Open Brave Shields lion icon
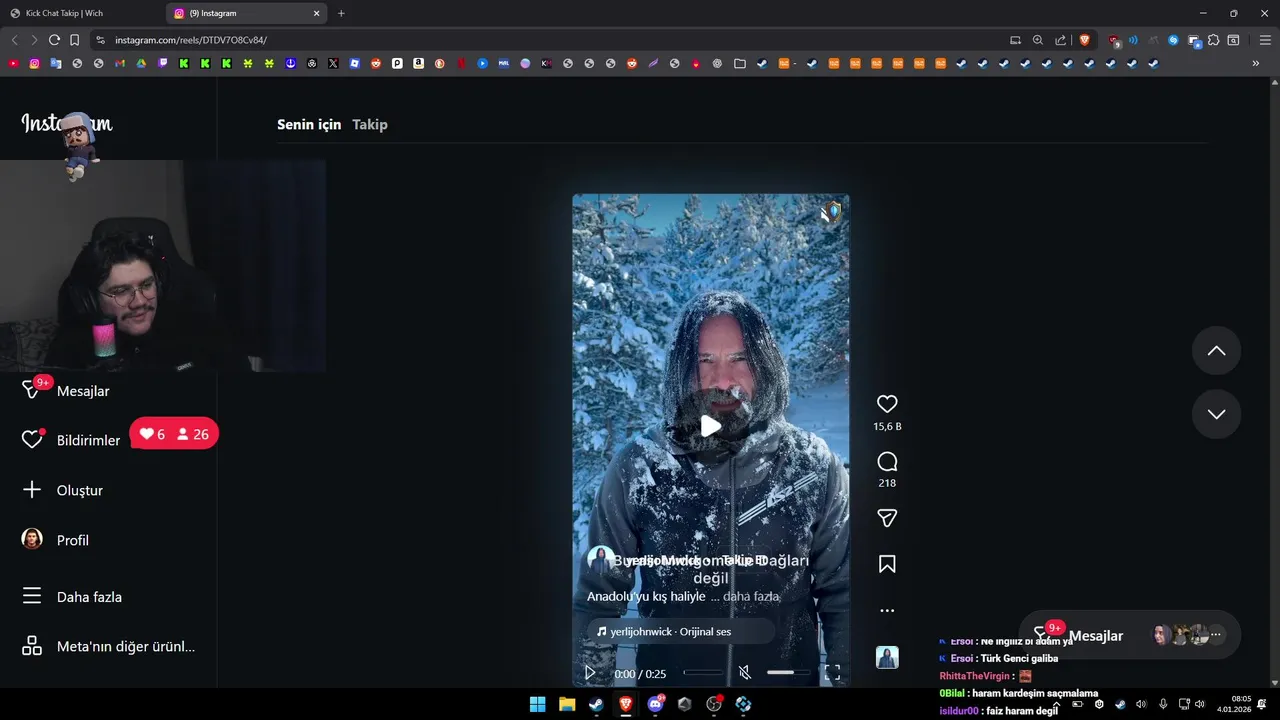The height and width of the screenshot is (720, 1280). pos(1084,40)
